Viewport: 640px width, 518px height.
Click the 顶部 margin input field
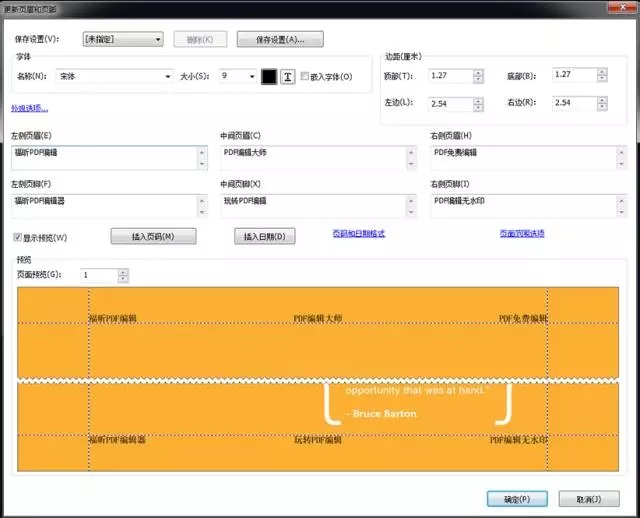tap(451, 76)
